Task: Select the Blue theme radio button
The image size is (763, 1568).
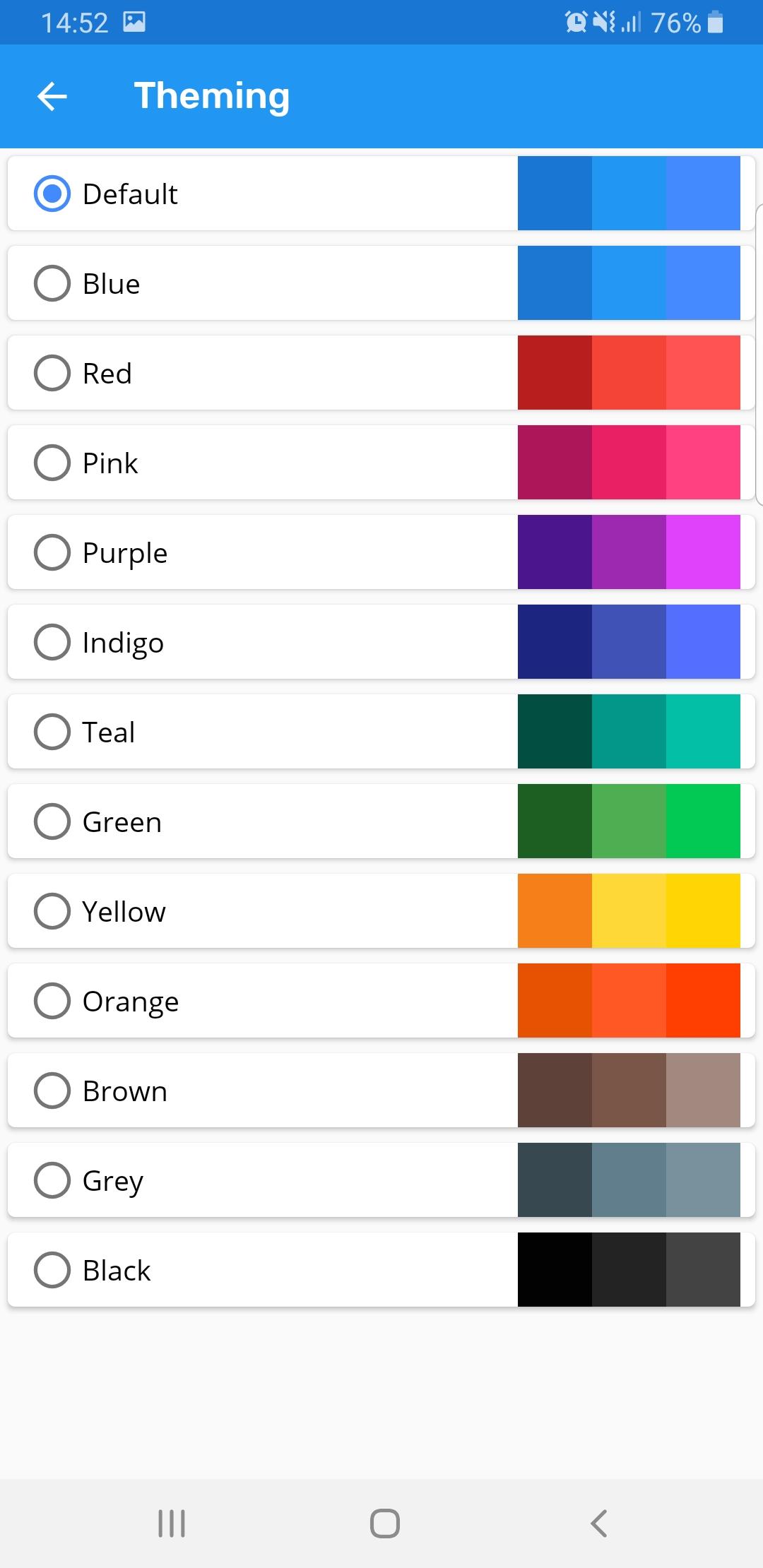Action: tap(52, 283)
